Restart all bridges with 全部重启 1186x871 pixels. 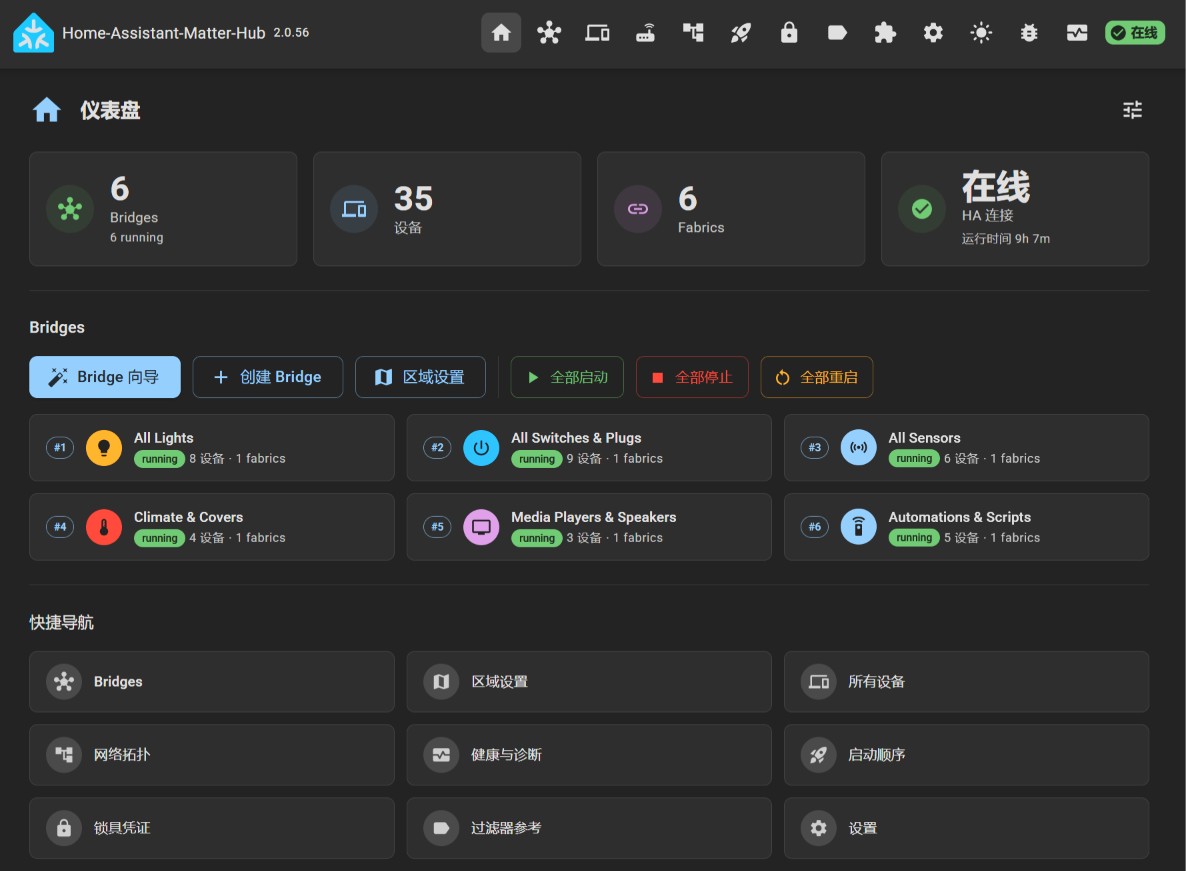[x=817, y=377]
